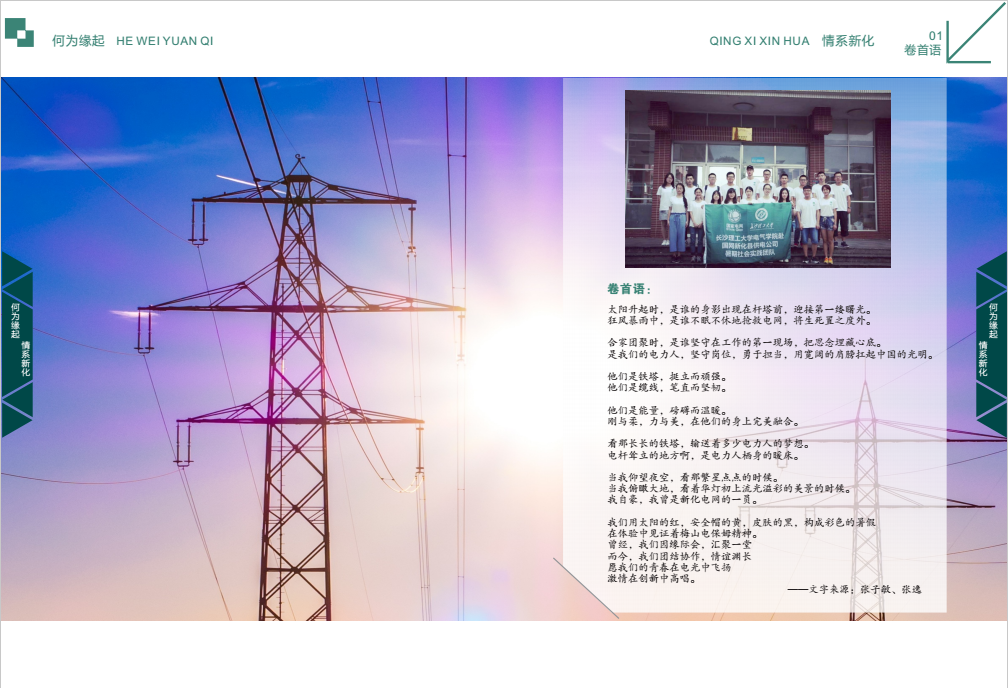Click the line starting "我们用太阳的红"
1008x688 pixels.
(742, 522)
